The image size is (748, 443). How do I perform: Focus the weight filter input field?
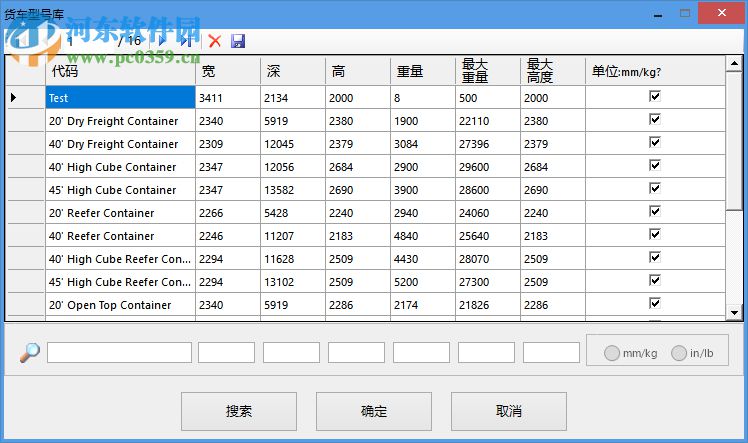coord(421,352)
